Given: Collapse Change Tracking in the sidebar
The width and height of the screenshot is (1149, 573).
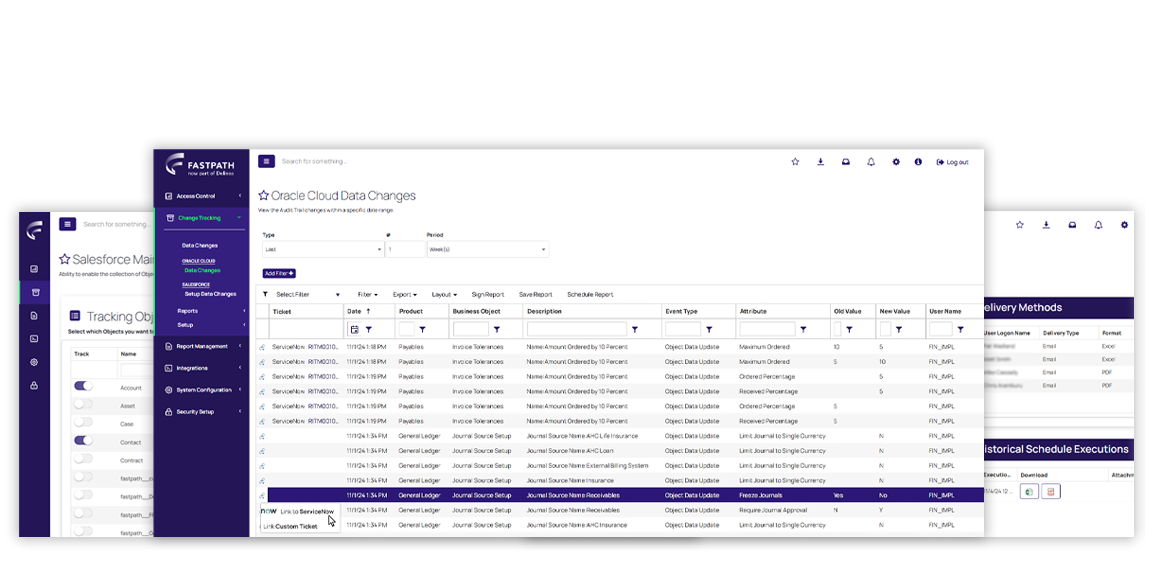Looking at the screenshot, I should coord(202,218).
